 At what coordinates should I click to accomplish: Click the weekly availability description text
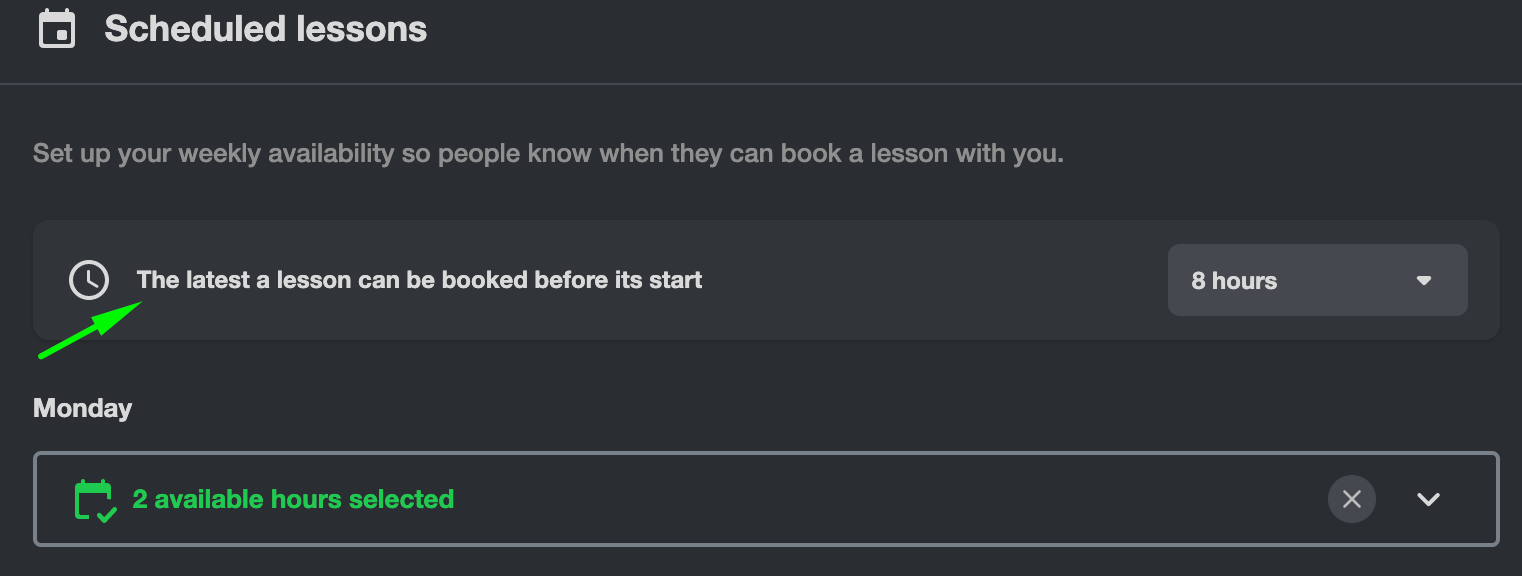click(547, 154)
